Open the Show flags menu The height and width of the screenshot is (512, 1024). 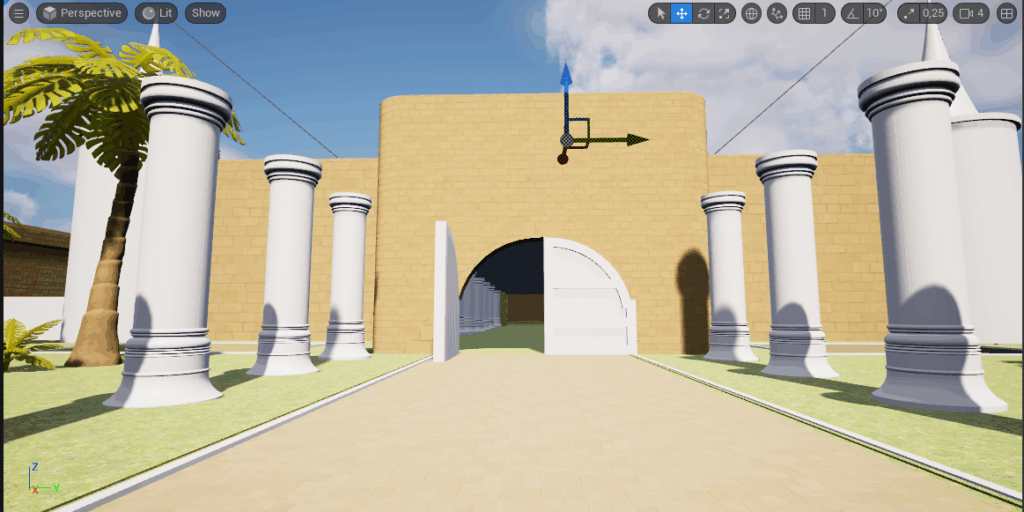(x=205, y=13)
